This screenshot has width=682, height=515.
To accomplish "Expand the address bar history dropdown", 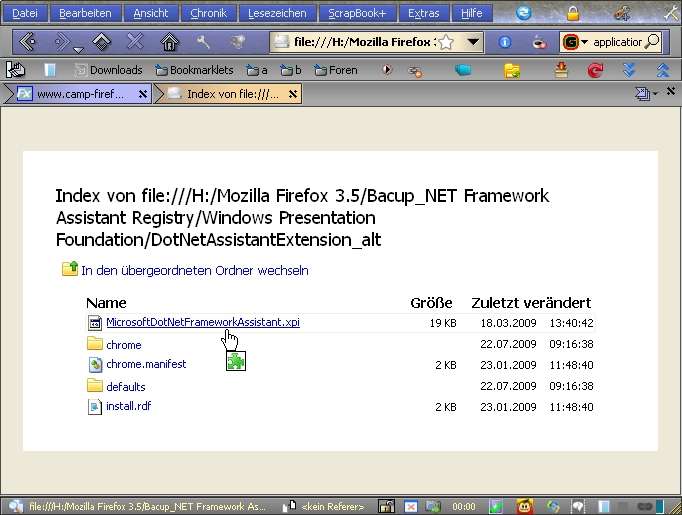I will (473, 42).
